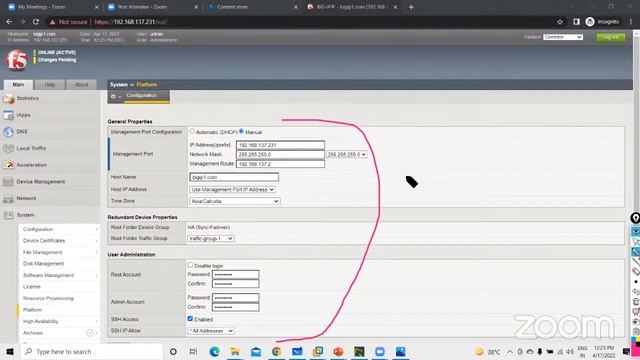
Task: Switch to the About tab
Action: [81, 84]
